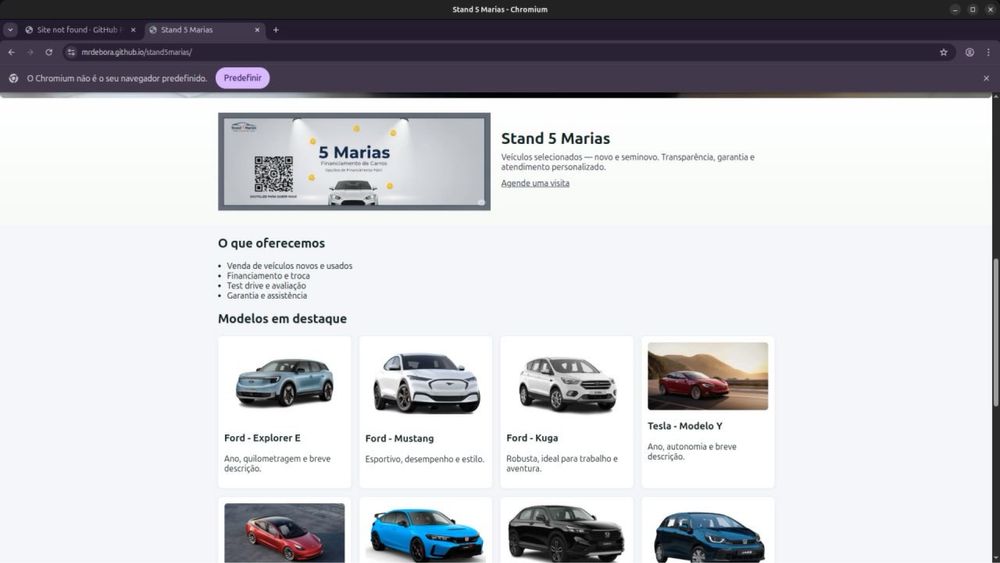This screenshot has width=1000, height=563.
Task: Click the blue Honda hatchback image
Action: click(x=425, y=533)
